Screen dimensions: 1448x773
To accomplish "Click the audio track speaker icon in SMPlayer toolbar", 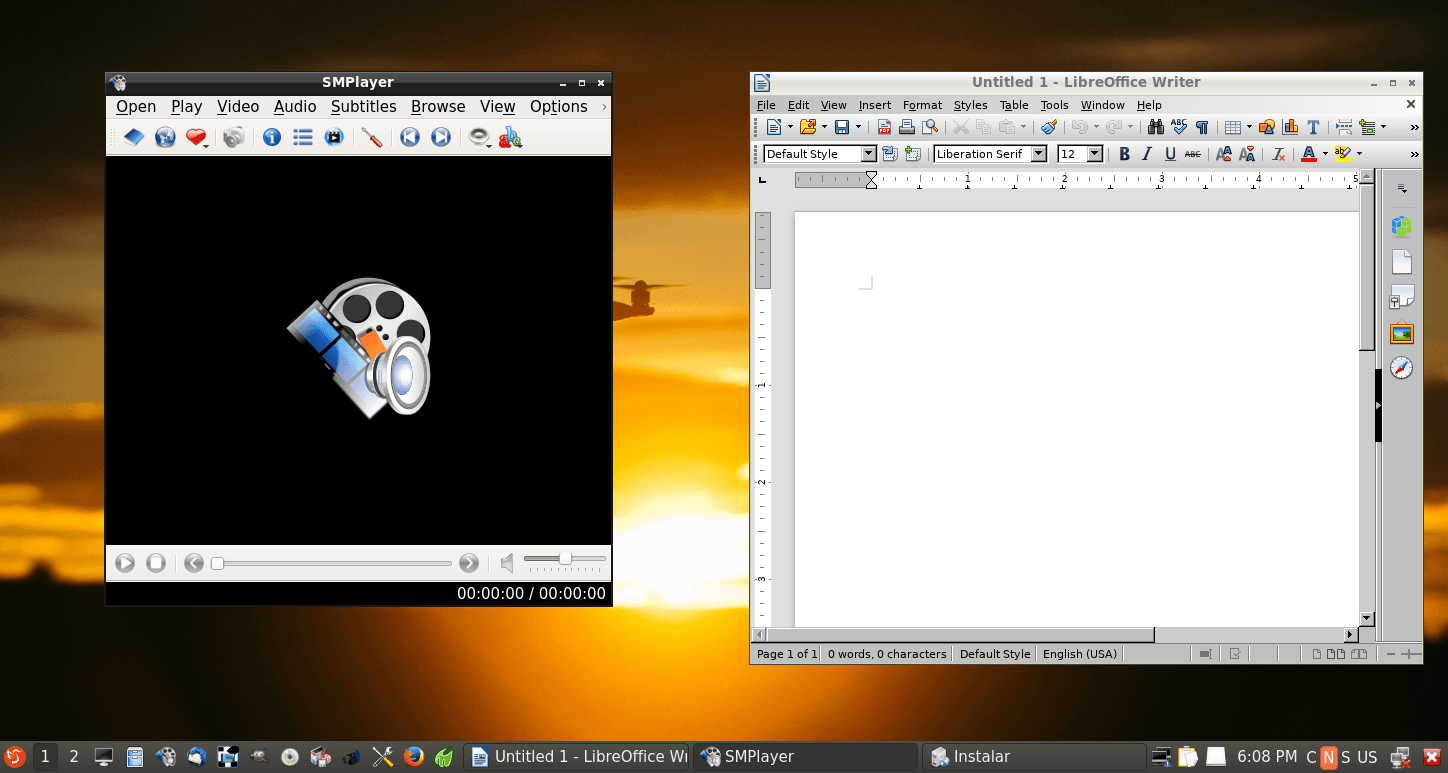I will [479, 138].
